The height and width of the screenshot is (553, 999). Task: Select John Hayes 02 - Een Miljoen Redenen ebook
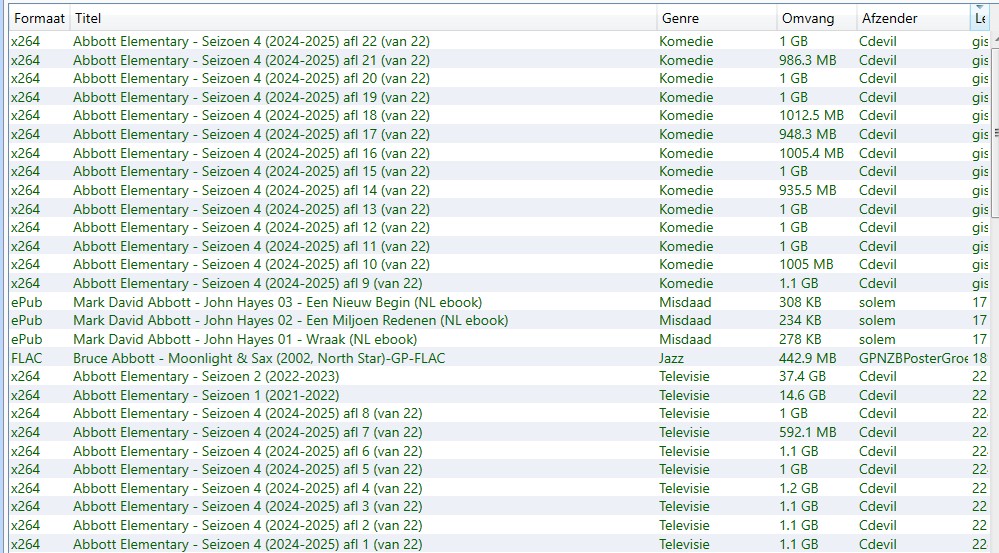coord(291,320)
